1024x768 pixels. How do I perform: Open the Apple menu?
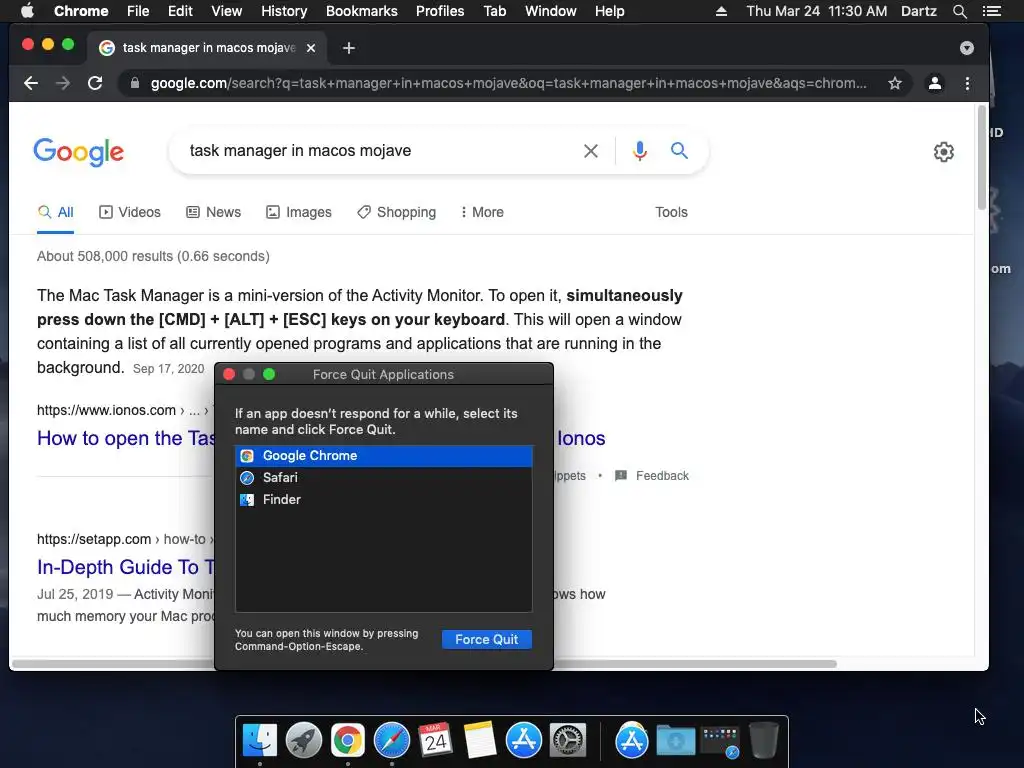click(x=27, y=11)
